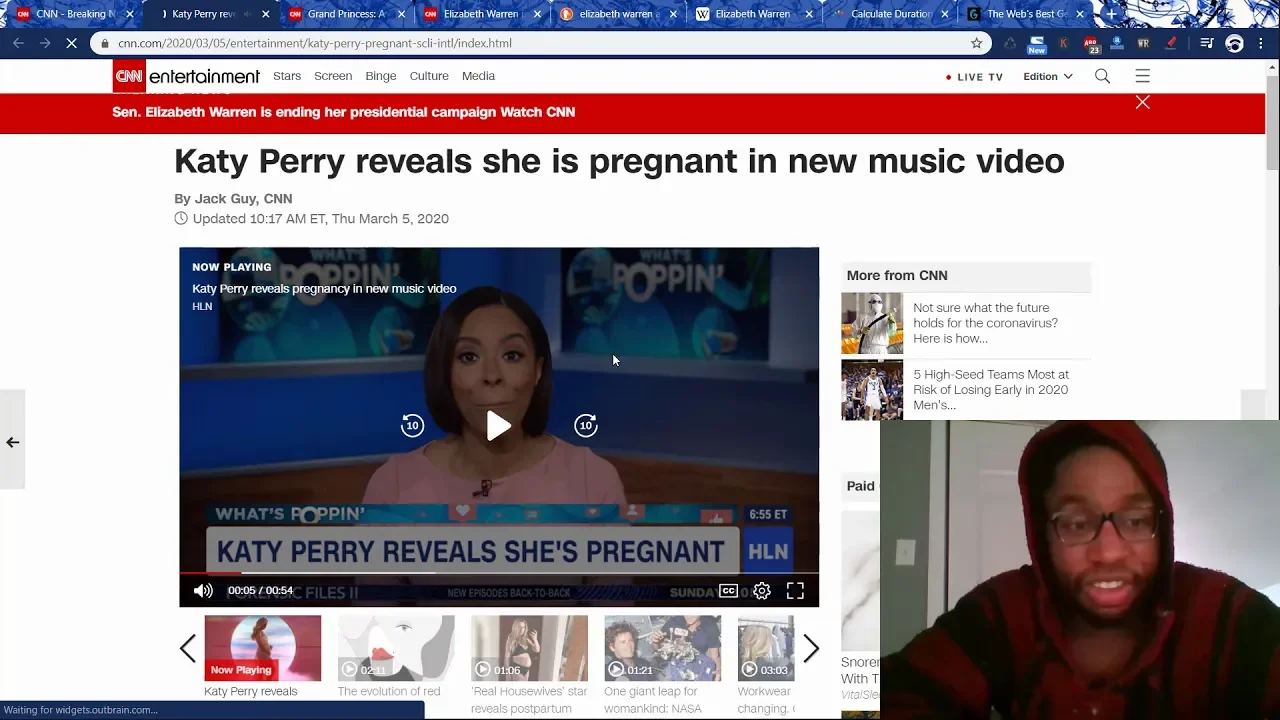This screenshot has width=1280, height=720.
Task: Click coronavirus article thumbnail
Action: [x=872, y=323]
